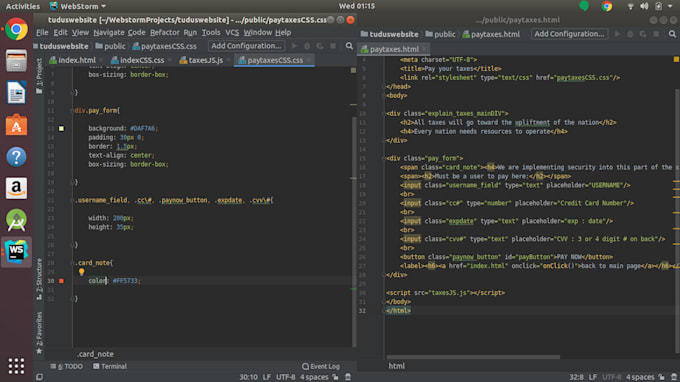Change 4 spaces indent in left status bar
The height and width of the screenshot is (382, 680).
click(x=314, y=377)
